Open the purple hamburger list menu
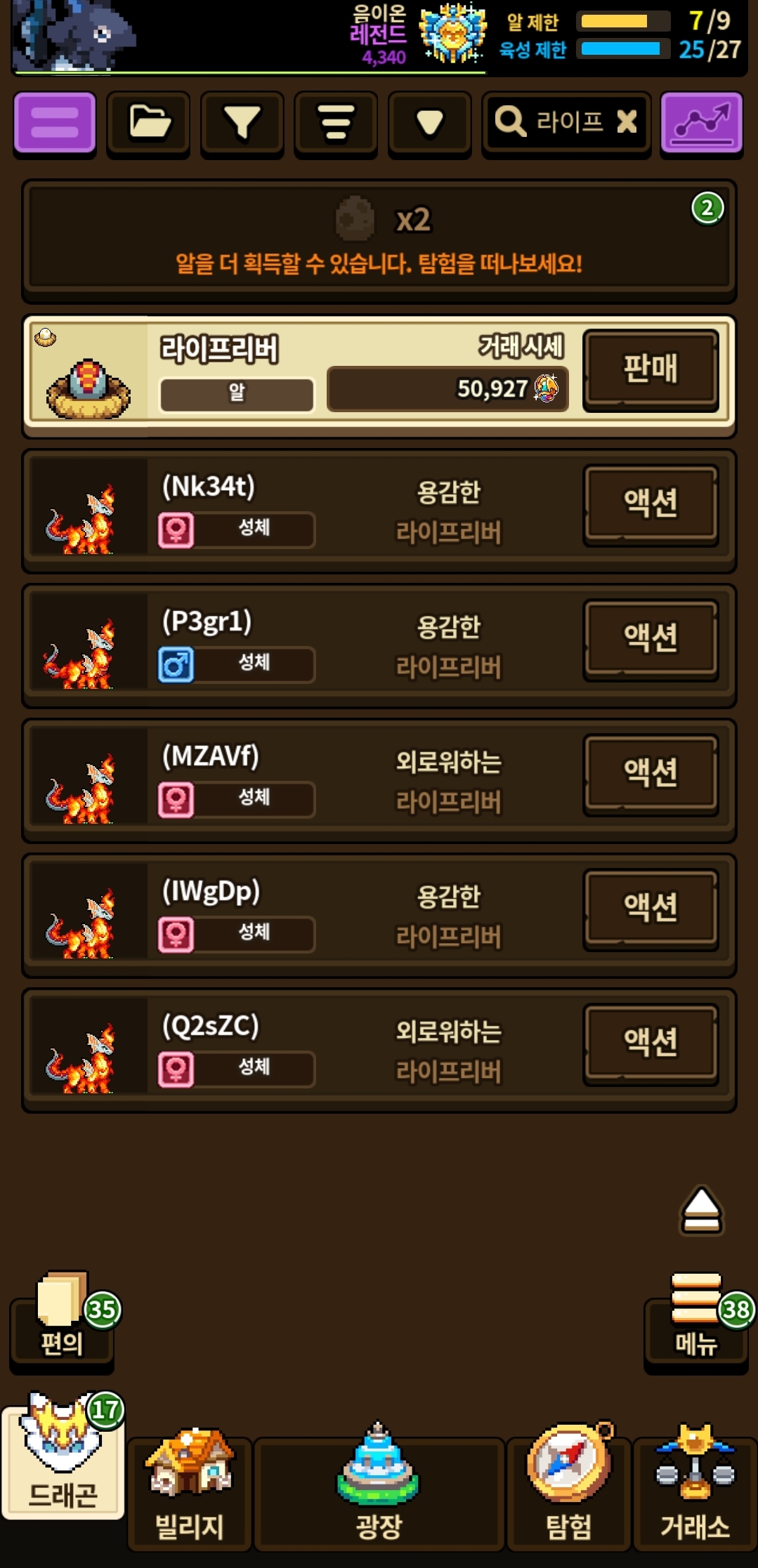The image size is (758, 1568). [55, 123]
